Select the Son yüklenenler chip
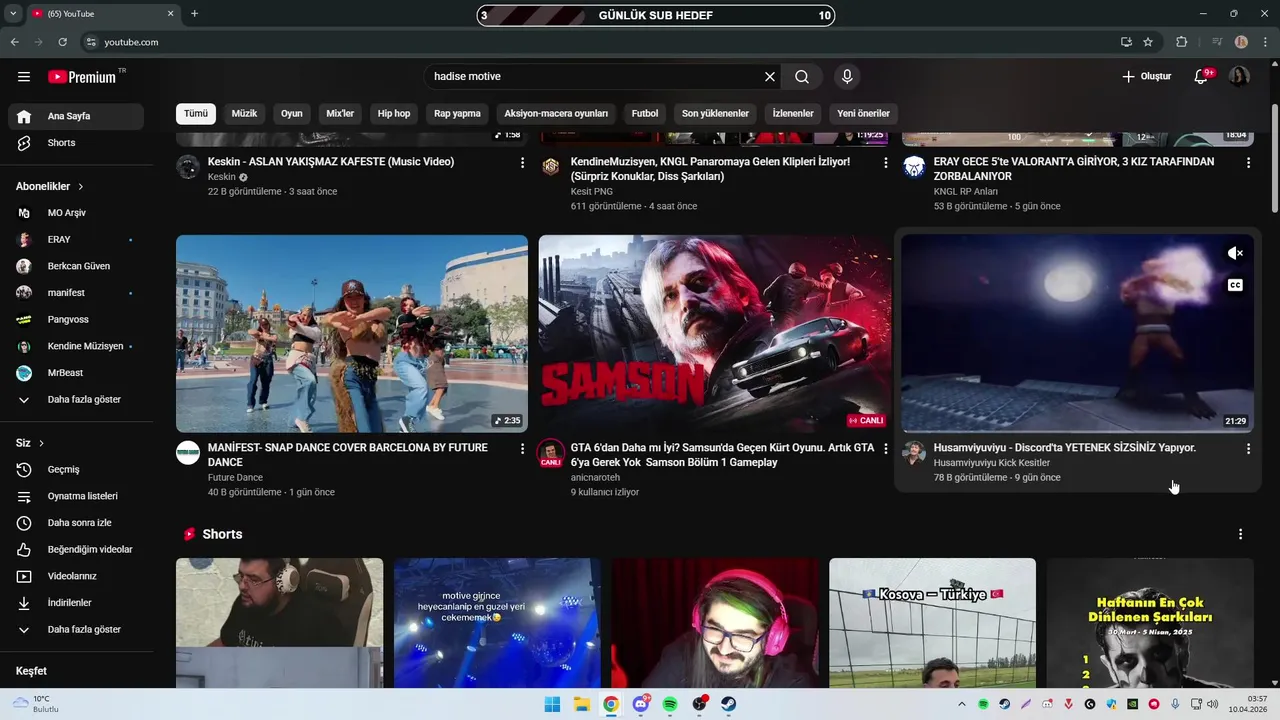 (715, 114)
